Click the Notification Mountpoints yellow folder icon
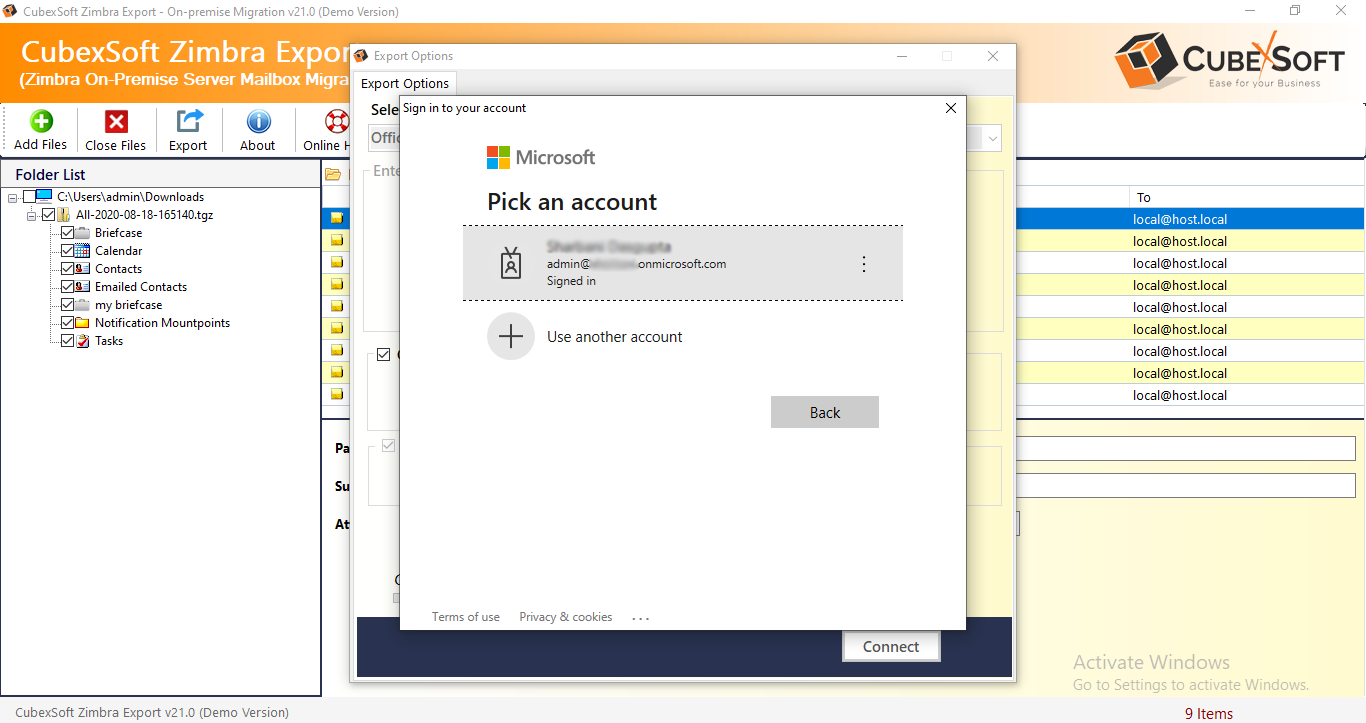 (82, 323)
